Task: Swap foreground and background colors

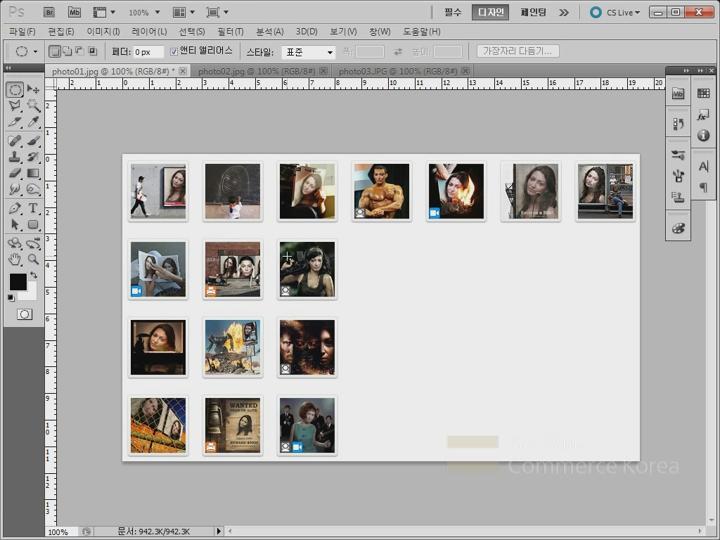Action: pyautogui.click(x=34, y=276)
